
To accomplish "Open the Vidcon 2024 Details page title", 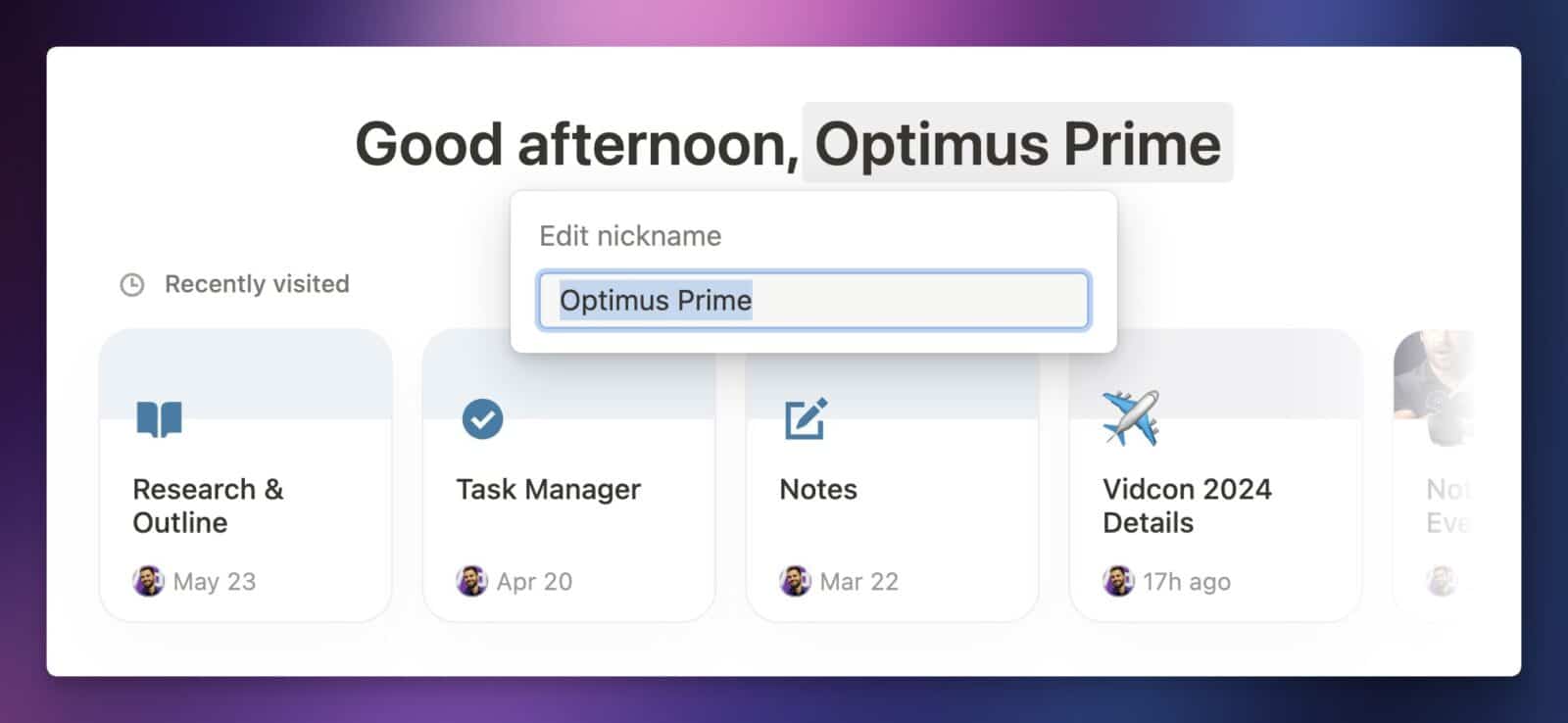I will (1187, 506).
